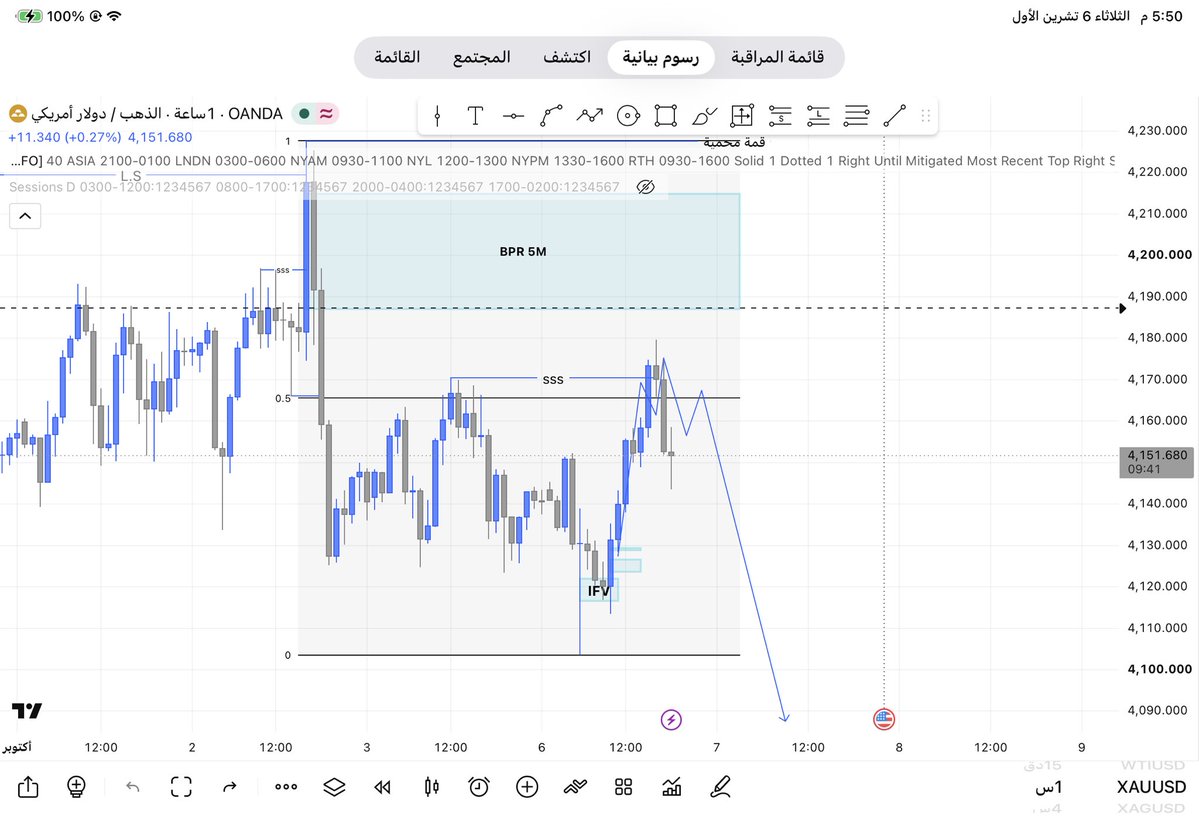This screenshot has width=1199, height=838.
Task: Open the candlestick chart type selector
Action: (431, 787)
